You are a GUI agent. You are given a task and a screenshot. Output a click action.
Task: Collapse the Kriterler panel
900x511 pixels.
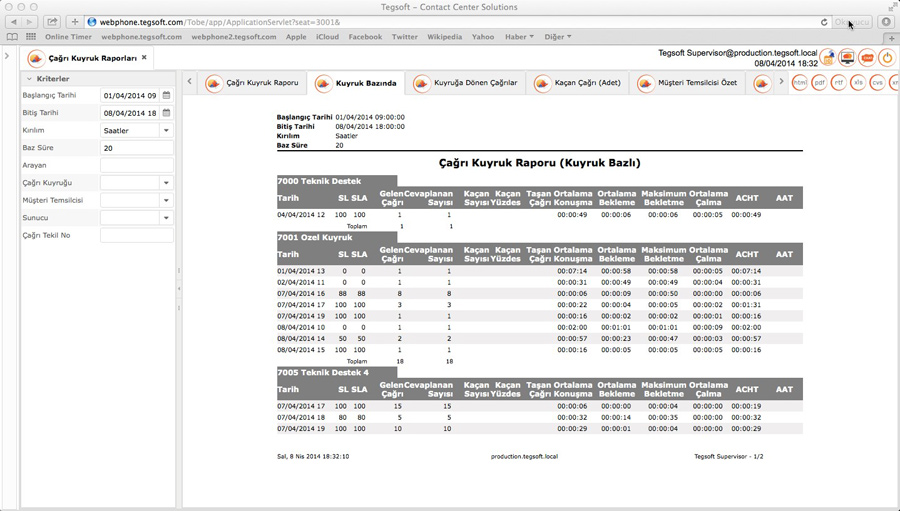29,79
